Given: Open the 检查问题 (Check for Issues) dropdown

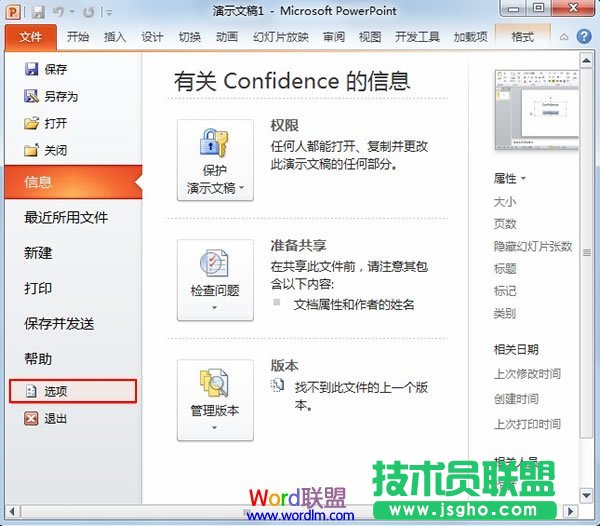Looking at the screenshot, I should pyautogui.click(x=215, y=280).
